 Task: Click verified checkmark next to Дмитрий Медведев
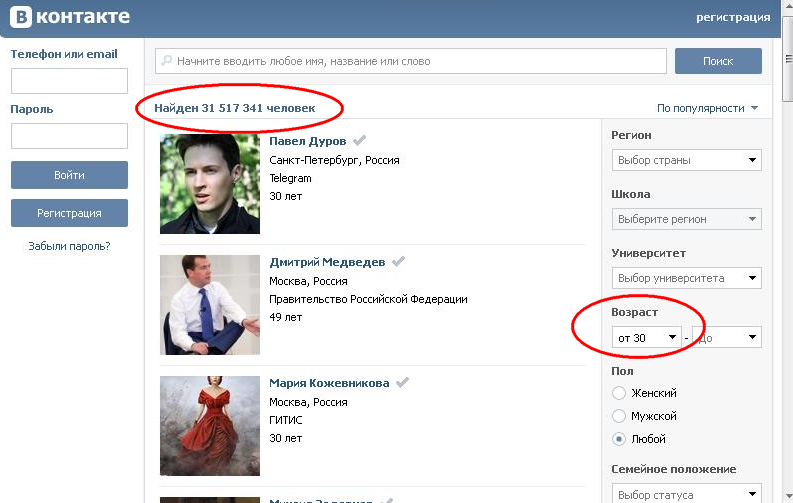click(x=399, y=261)
